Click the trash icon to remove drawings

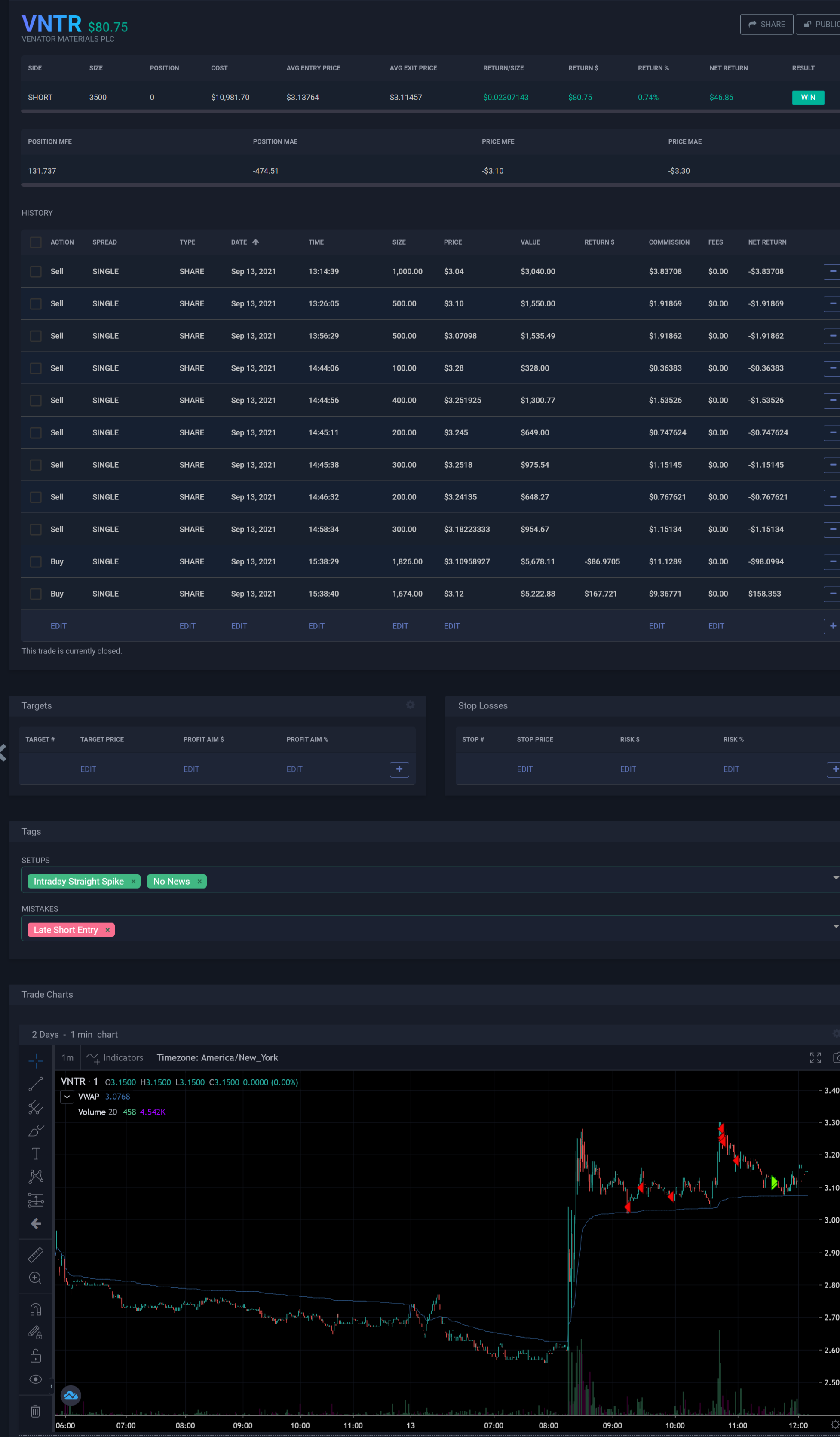point(35,1411)
